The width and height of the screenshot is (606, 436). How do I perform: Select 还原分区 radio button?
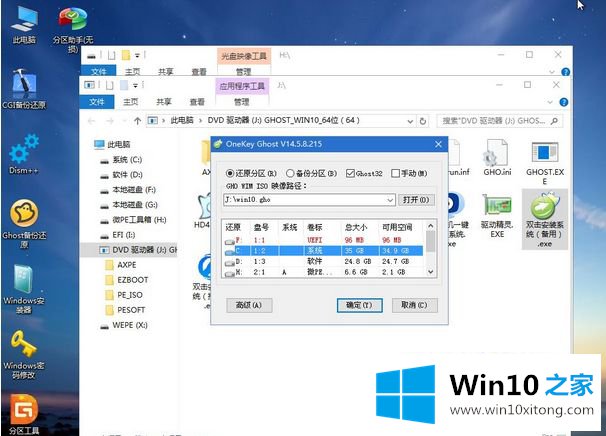tap(230, 173)
